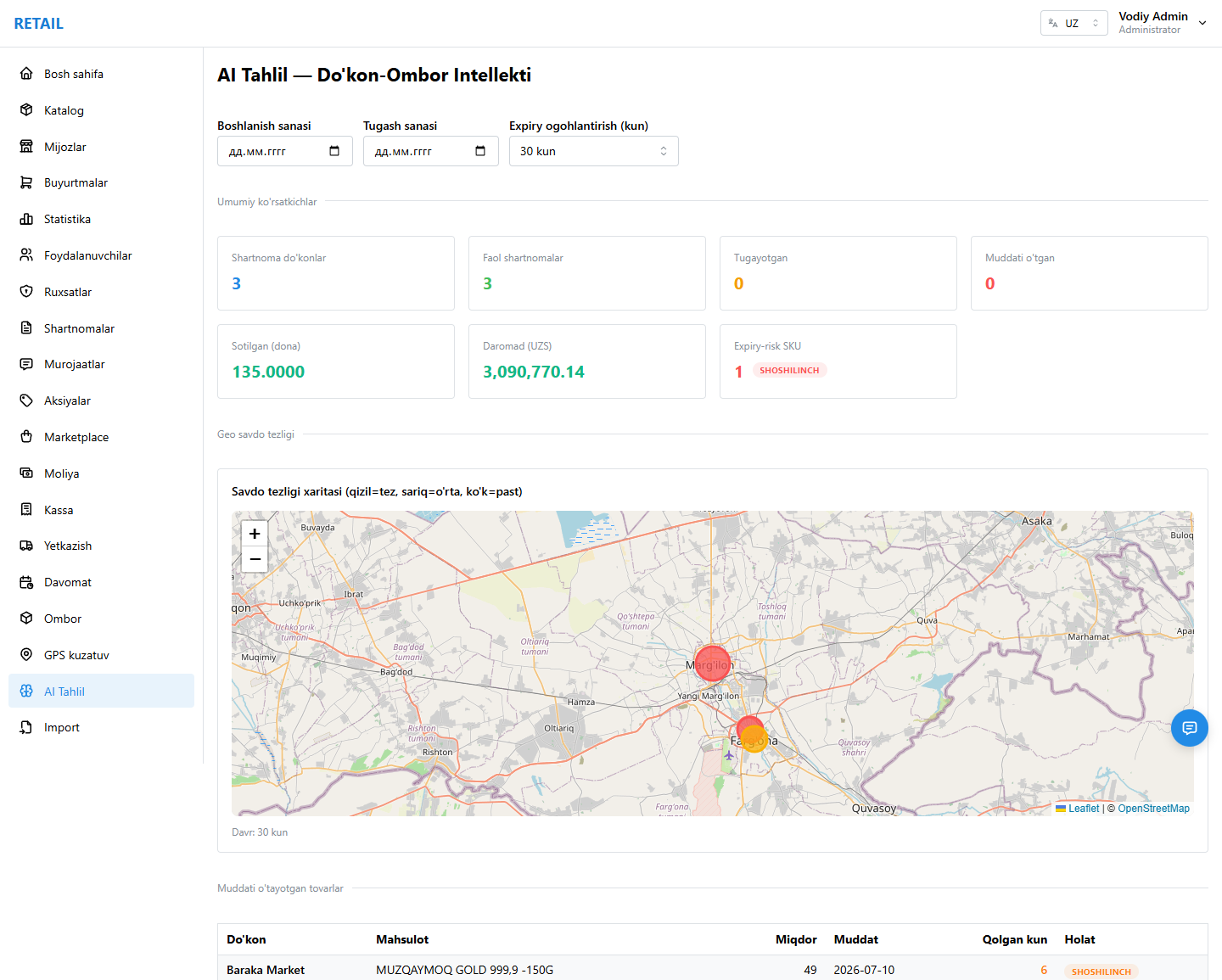Click the Sotilgan (dona) value 135.0000

[x=268, y=372]
